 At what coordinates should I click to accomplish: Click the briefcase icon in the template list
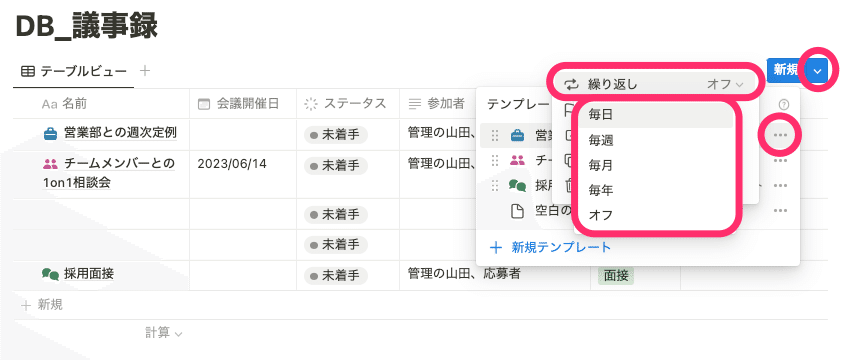coord(517,135)
